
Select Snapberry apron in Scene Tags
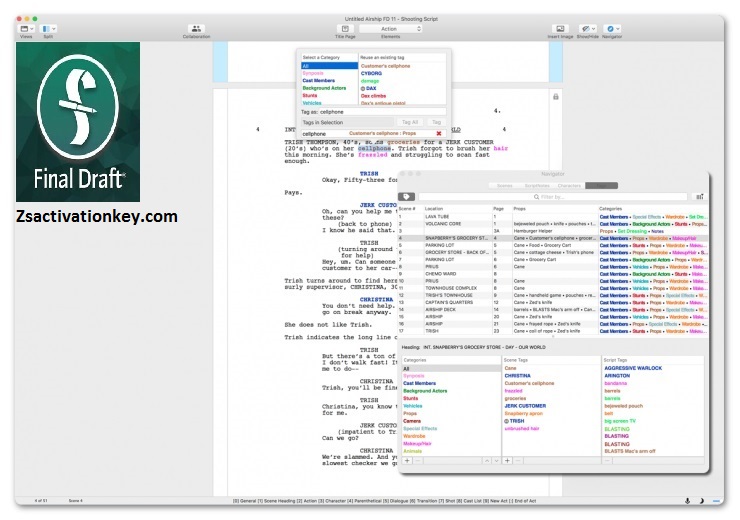[x=523, y=413]
